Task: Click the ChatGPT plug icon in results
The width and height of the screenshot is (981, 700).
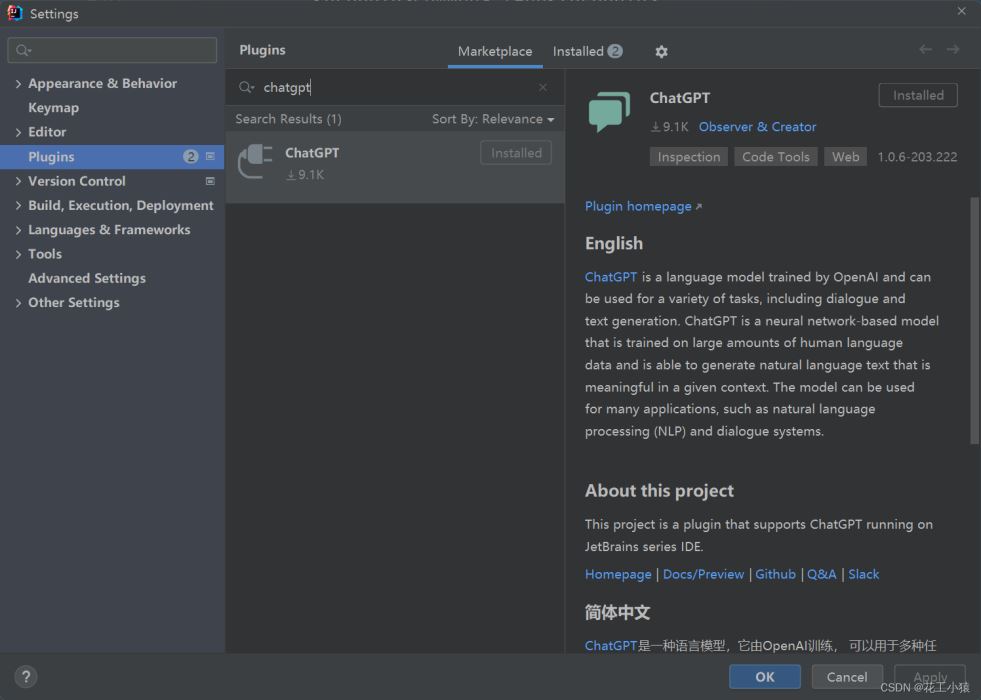Action: tap(255, 162)
